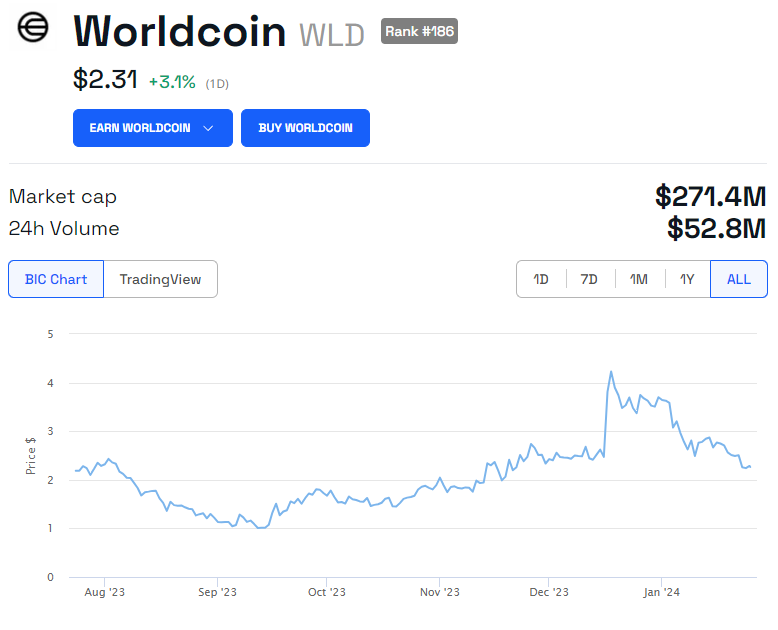The height and width of the screenshot is (630, 778).
Task: Click the WLD ticker symbol
Action: tap(331, 35)
